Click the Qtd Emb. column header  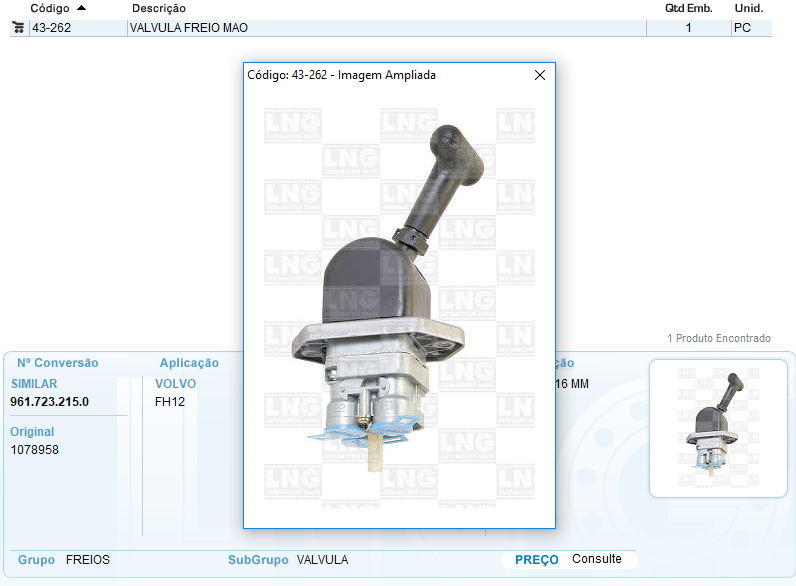point(688,8)
